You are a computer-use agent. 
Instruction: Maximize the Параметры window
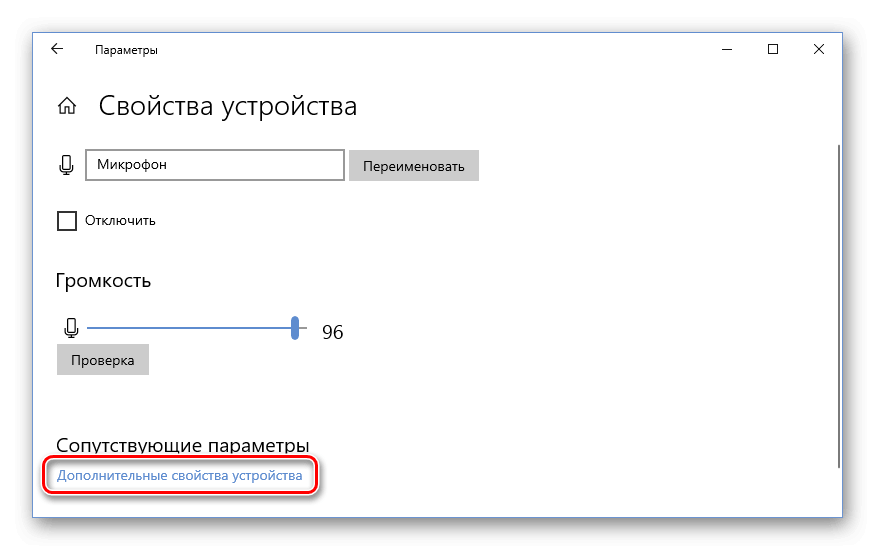pos(773,49)
